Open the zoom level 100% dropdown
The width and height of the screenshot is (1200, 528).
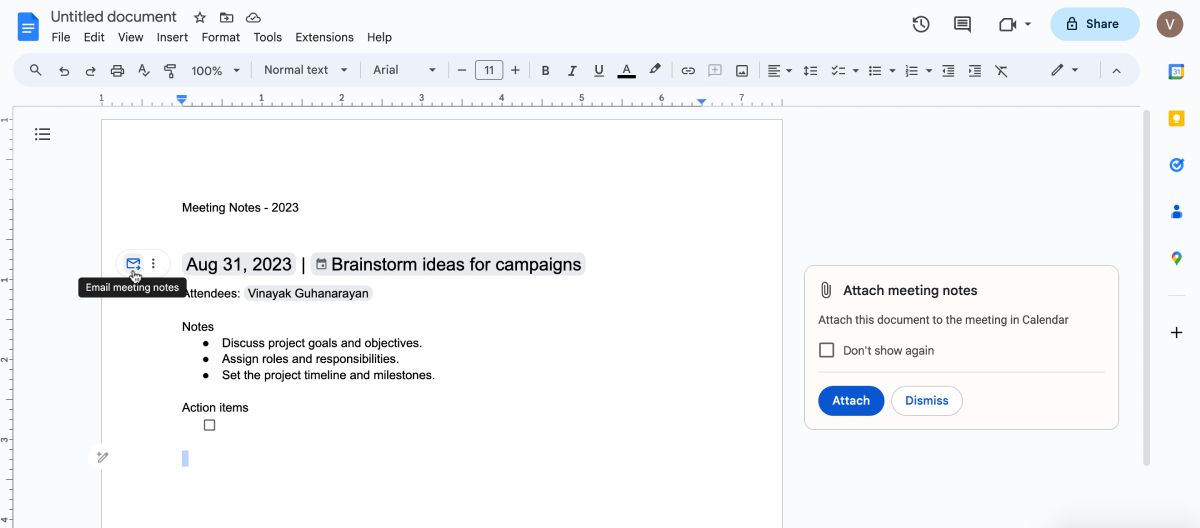click(216, 70)
